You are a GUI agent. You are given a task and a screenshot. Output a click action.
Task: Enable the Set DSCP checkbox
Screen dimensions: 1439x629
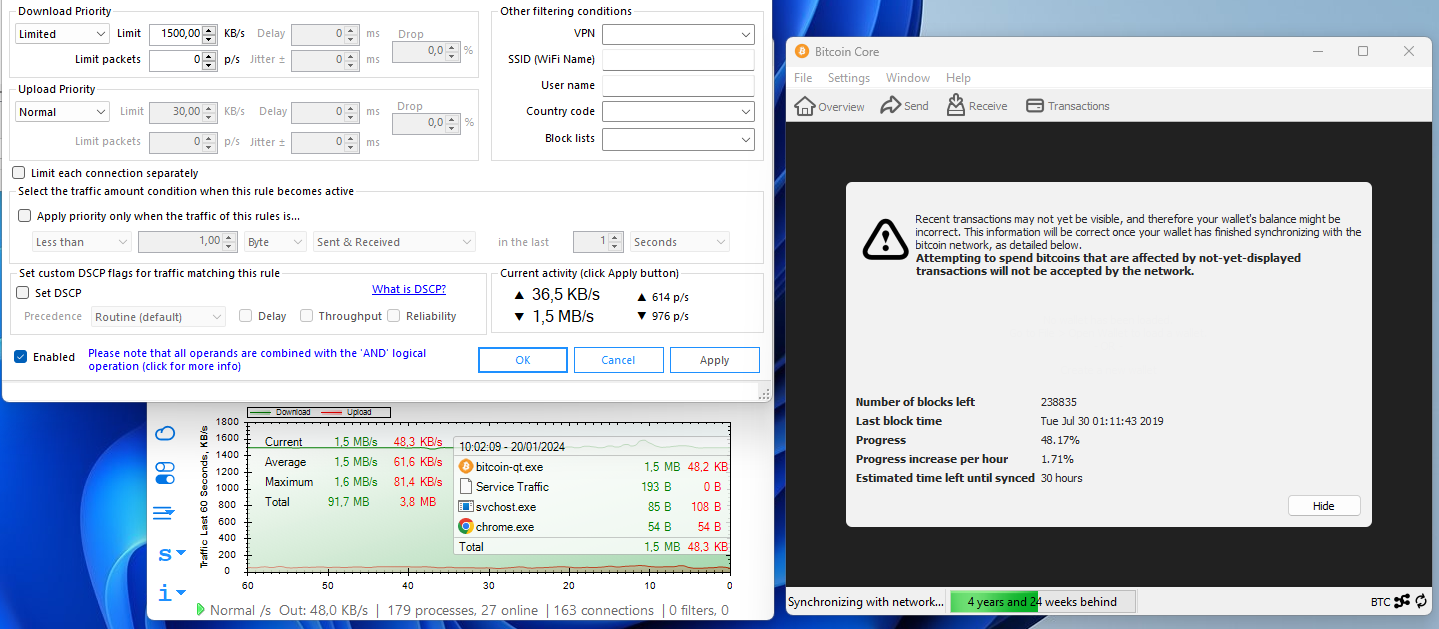pos(23,293)
